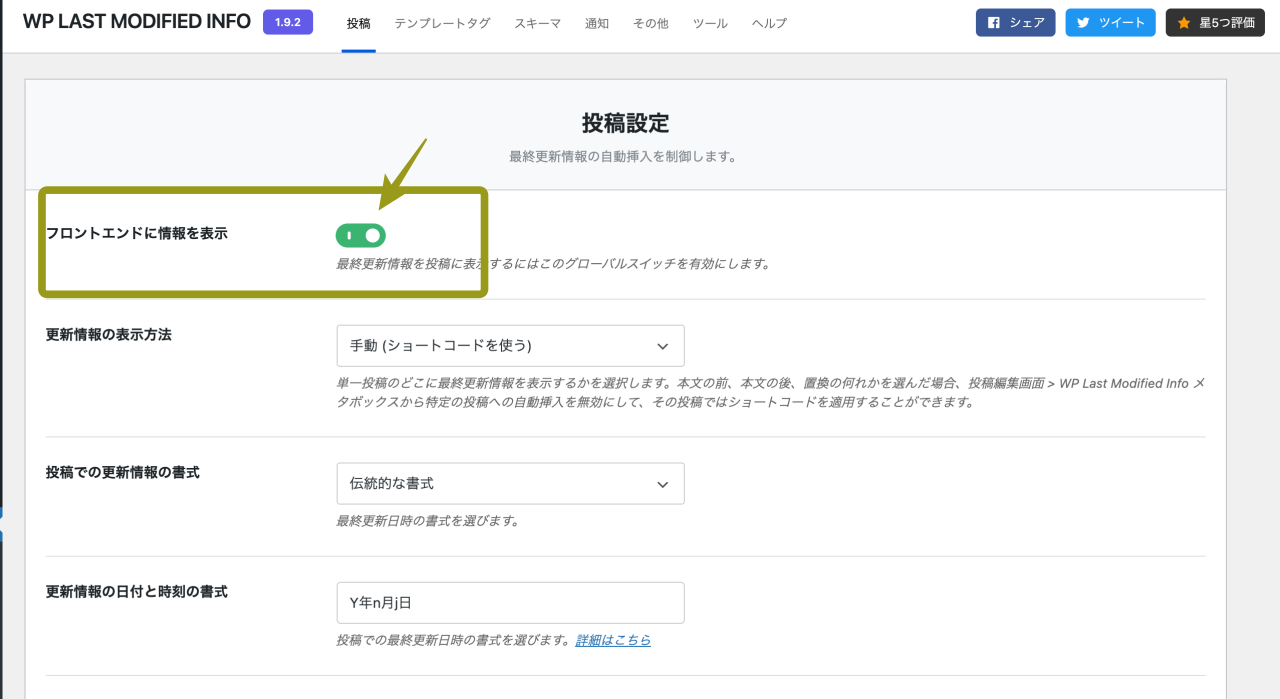Disable the フロントエンドに情報を表示 toggle switch
Screen dimensions: 1280x699
click(x=360, y=235)
